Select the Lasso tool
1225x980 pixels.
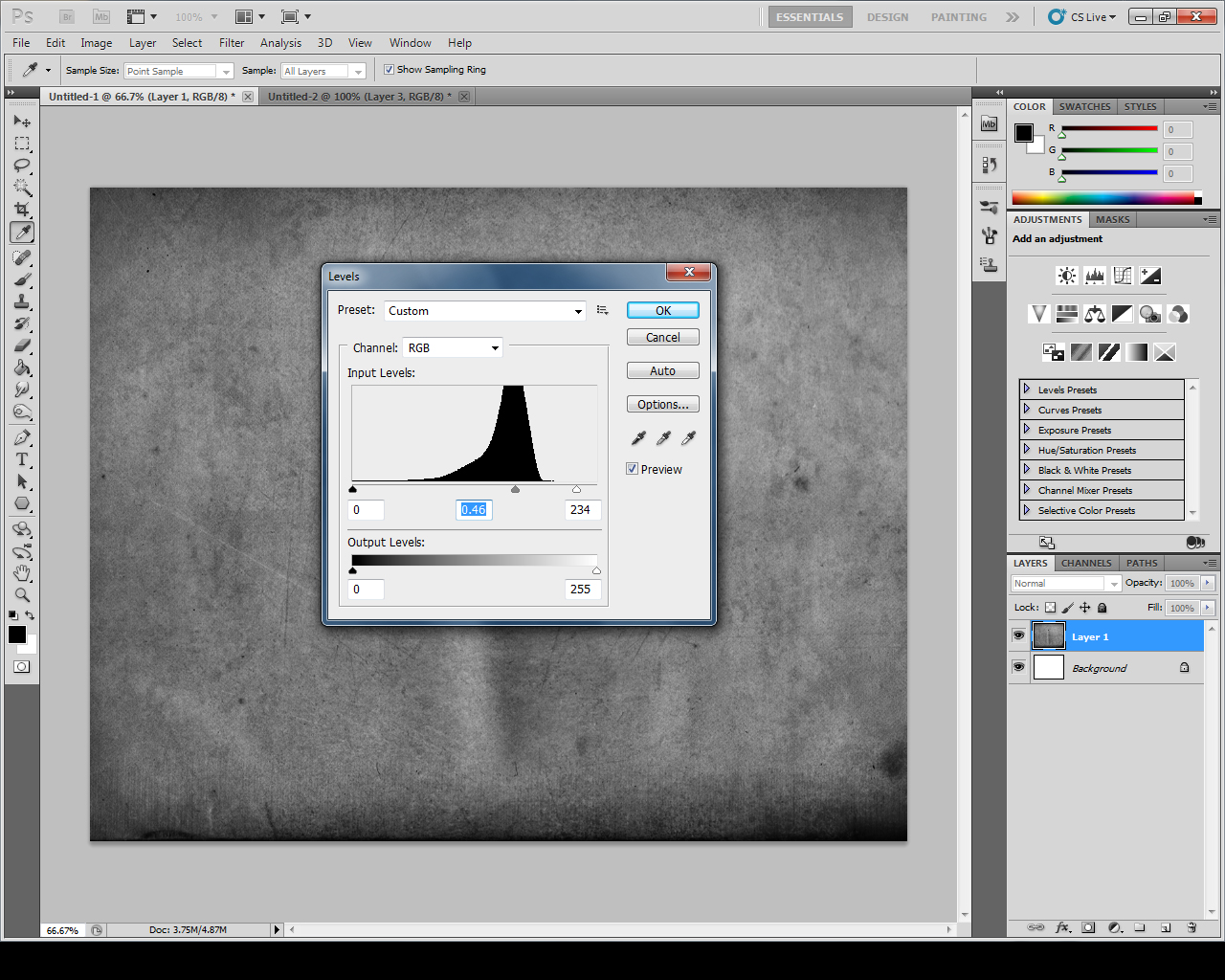pyautogui.click(x=22, y=166)
